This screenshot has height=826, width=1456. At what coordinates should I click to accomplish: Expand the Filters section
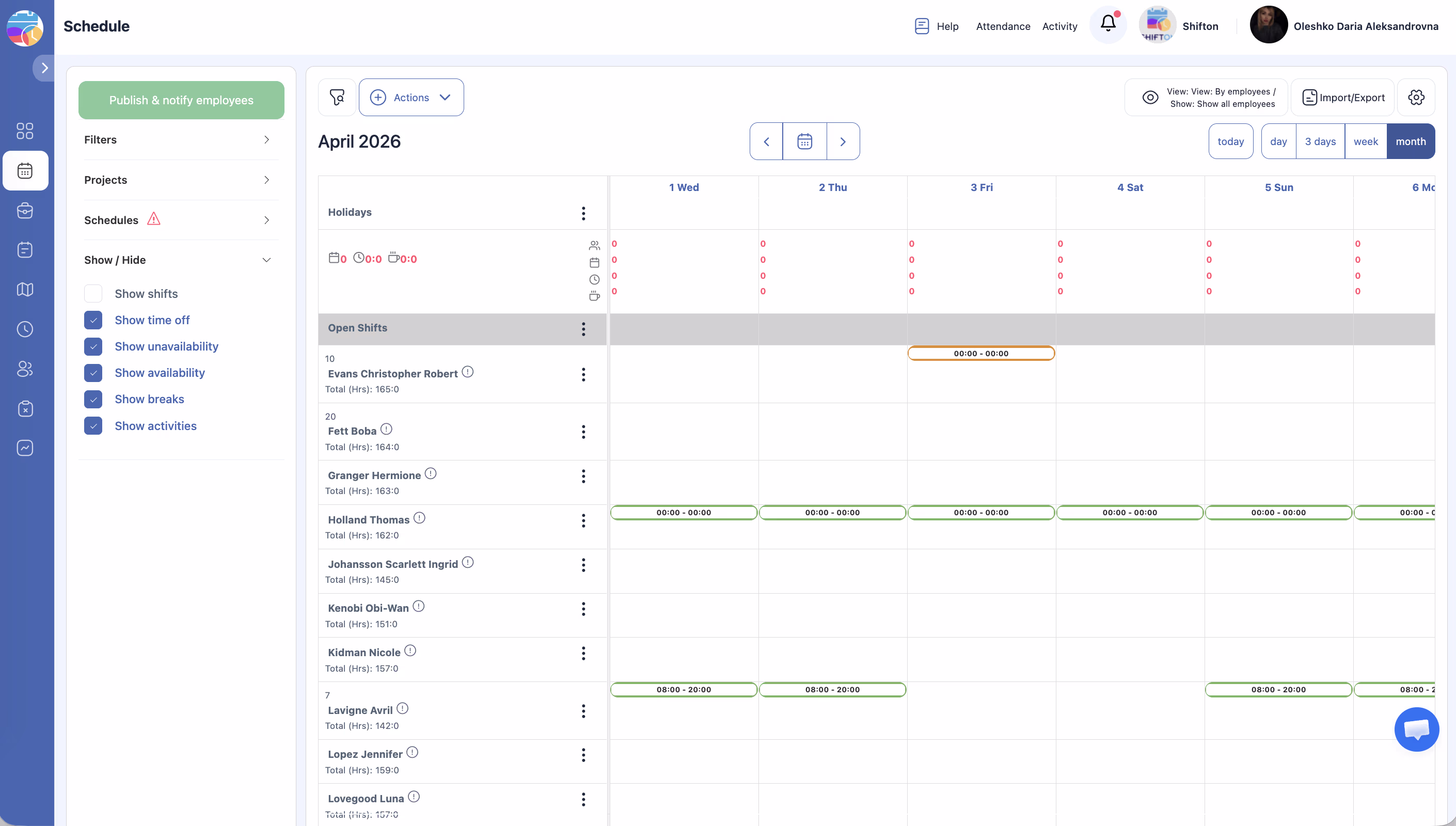(x=177, y=139)
